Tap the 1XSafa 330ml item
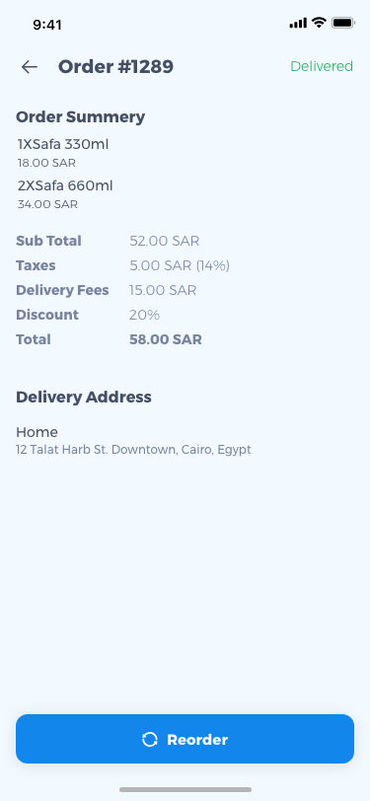 [x=63, y=145]
